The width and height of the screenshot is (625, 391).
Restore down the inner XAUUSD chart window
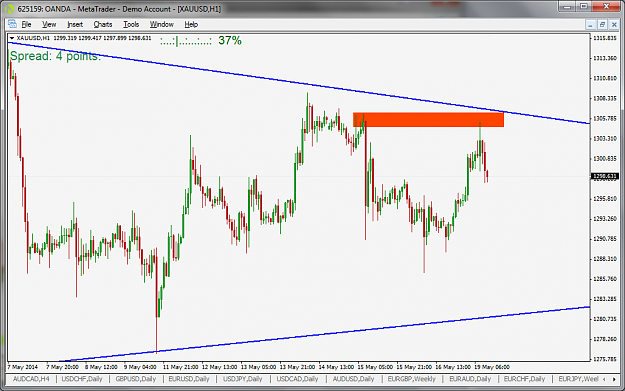coord(602,25)
